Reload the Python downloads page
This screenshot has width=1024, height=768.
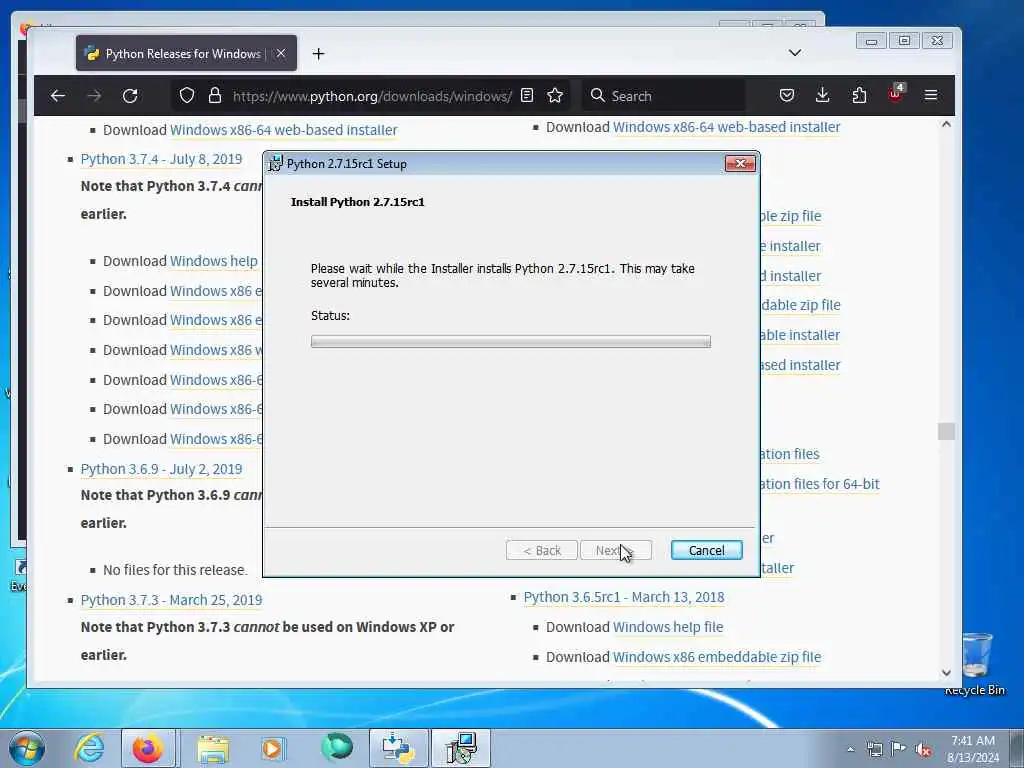pyautogui.click(x=130, y=96)
